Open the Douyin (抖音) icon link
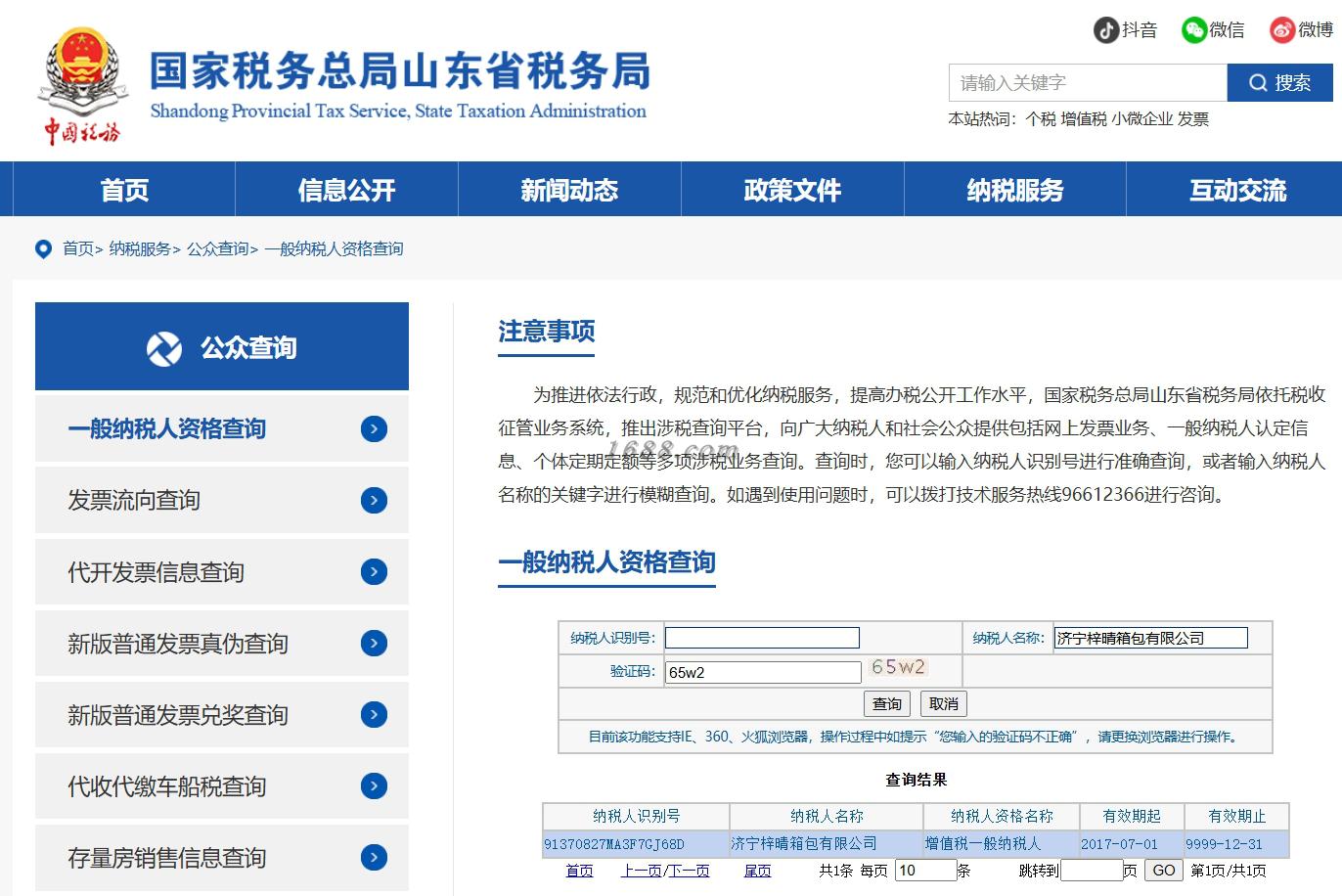1342x896 pixels. click(x=1106, y=30)
